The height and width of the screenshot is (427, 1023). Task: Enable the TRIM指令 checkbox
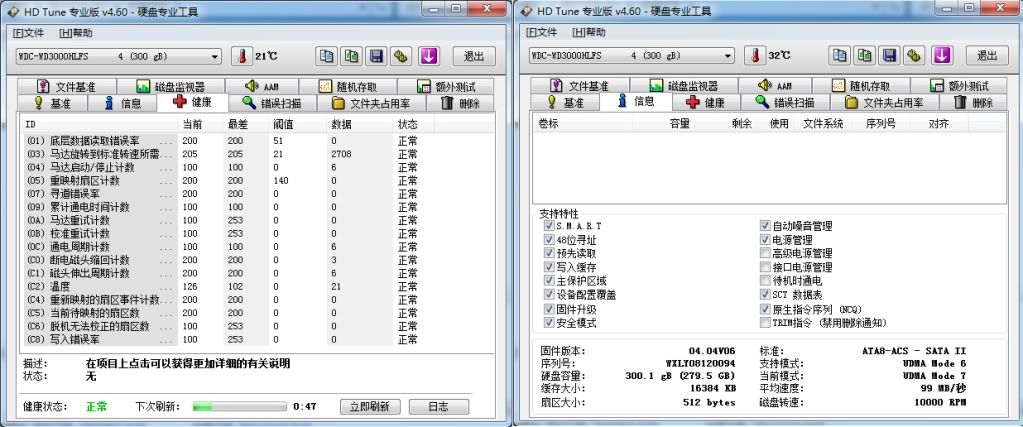(x=766, y=324)
